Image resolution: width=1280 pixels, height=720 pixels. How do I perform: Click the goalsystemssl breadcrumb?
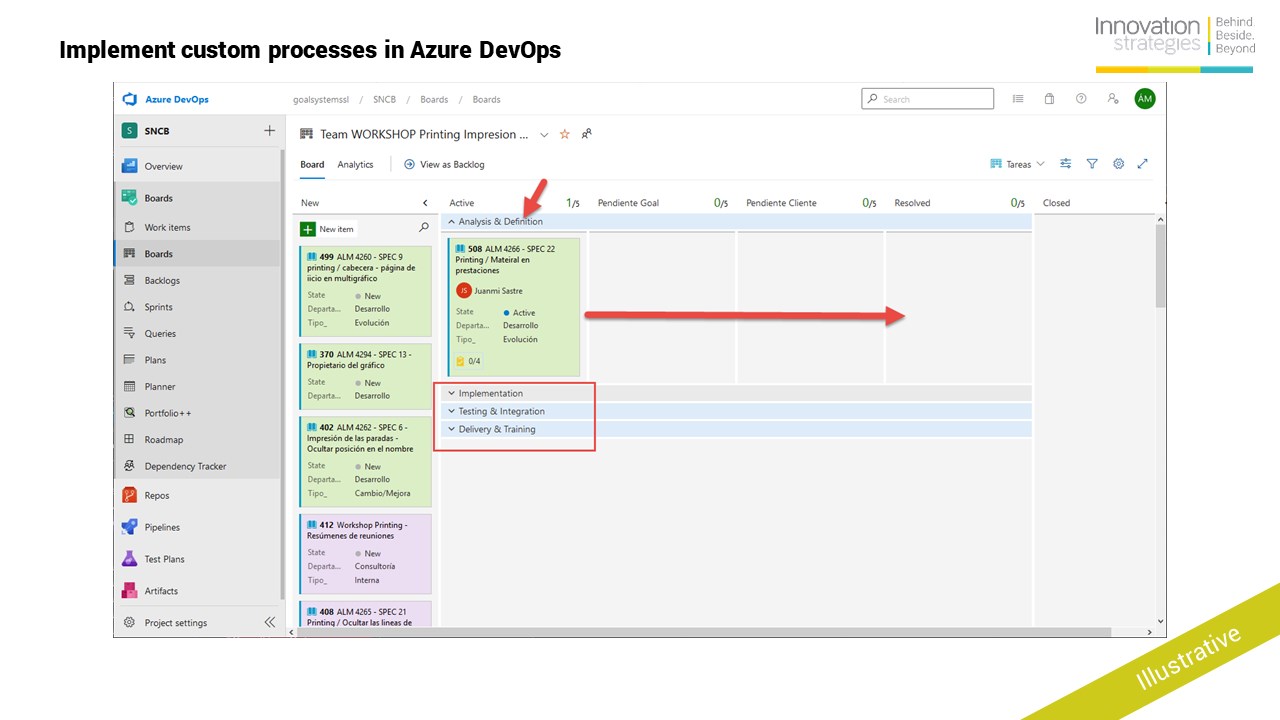(x=319, y=99)
